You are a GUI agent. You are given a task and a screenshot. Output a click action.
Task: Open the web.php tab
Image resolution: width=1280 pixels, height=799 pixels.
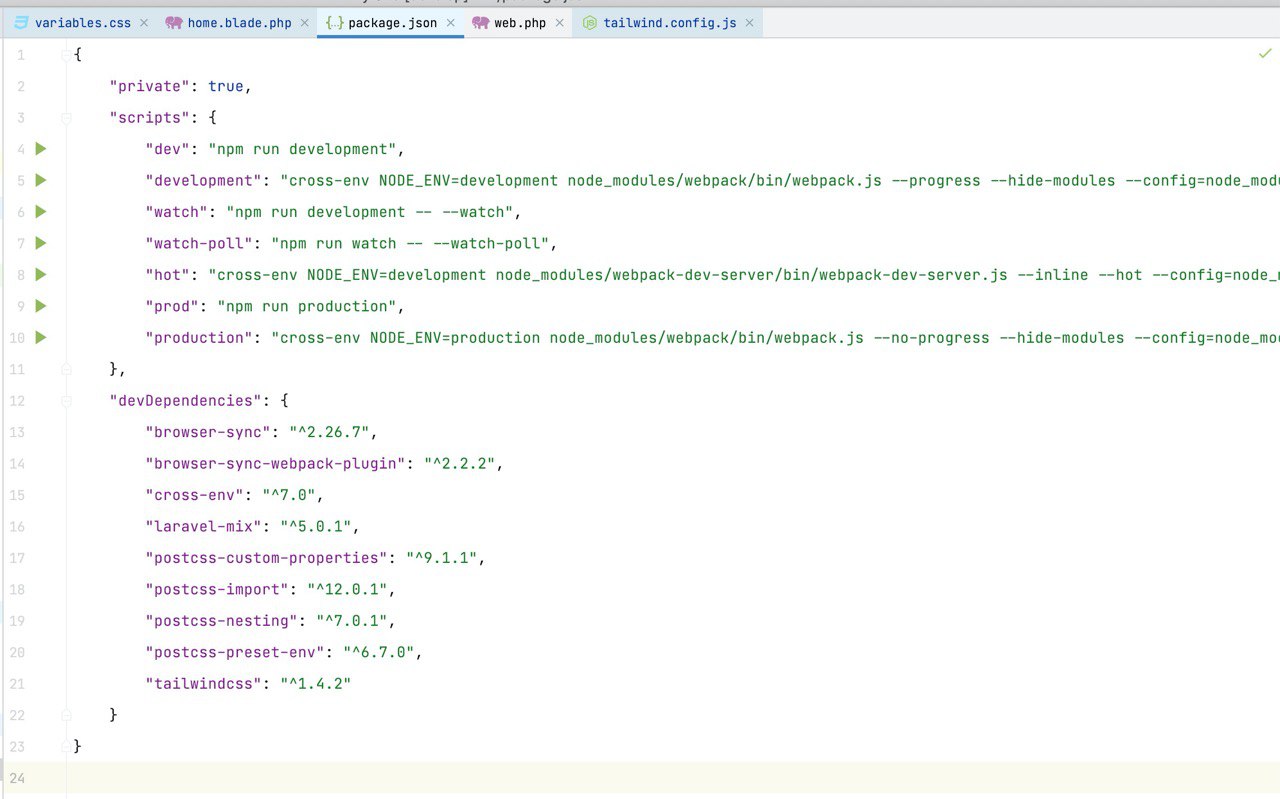tap(520, 22)
